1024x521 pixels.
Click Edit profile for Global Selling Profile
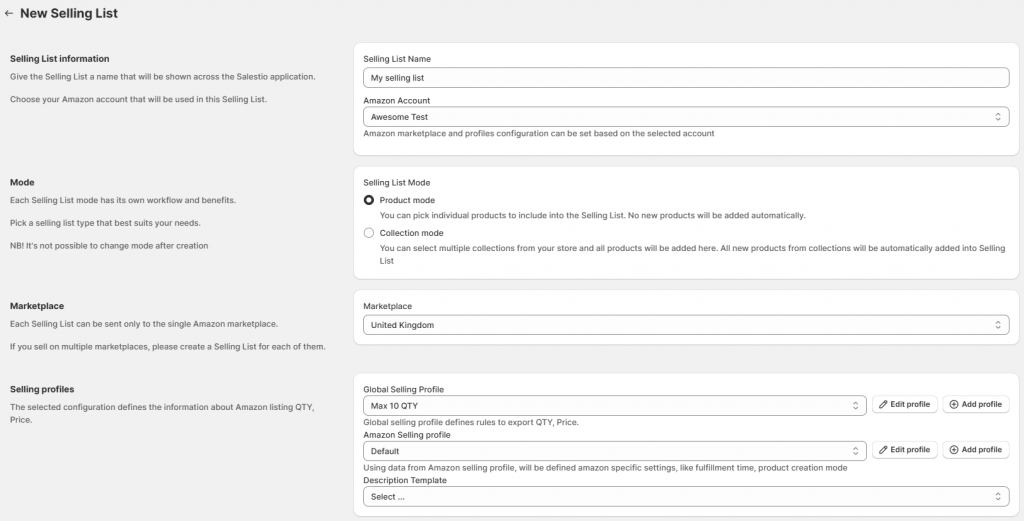pos(904,404)
